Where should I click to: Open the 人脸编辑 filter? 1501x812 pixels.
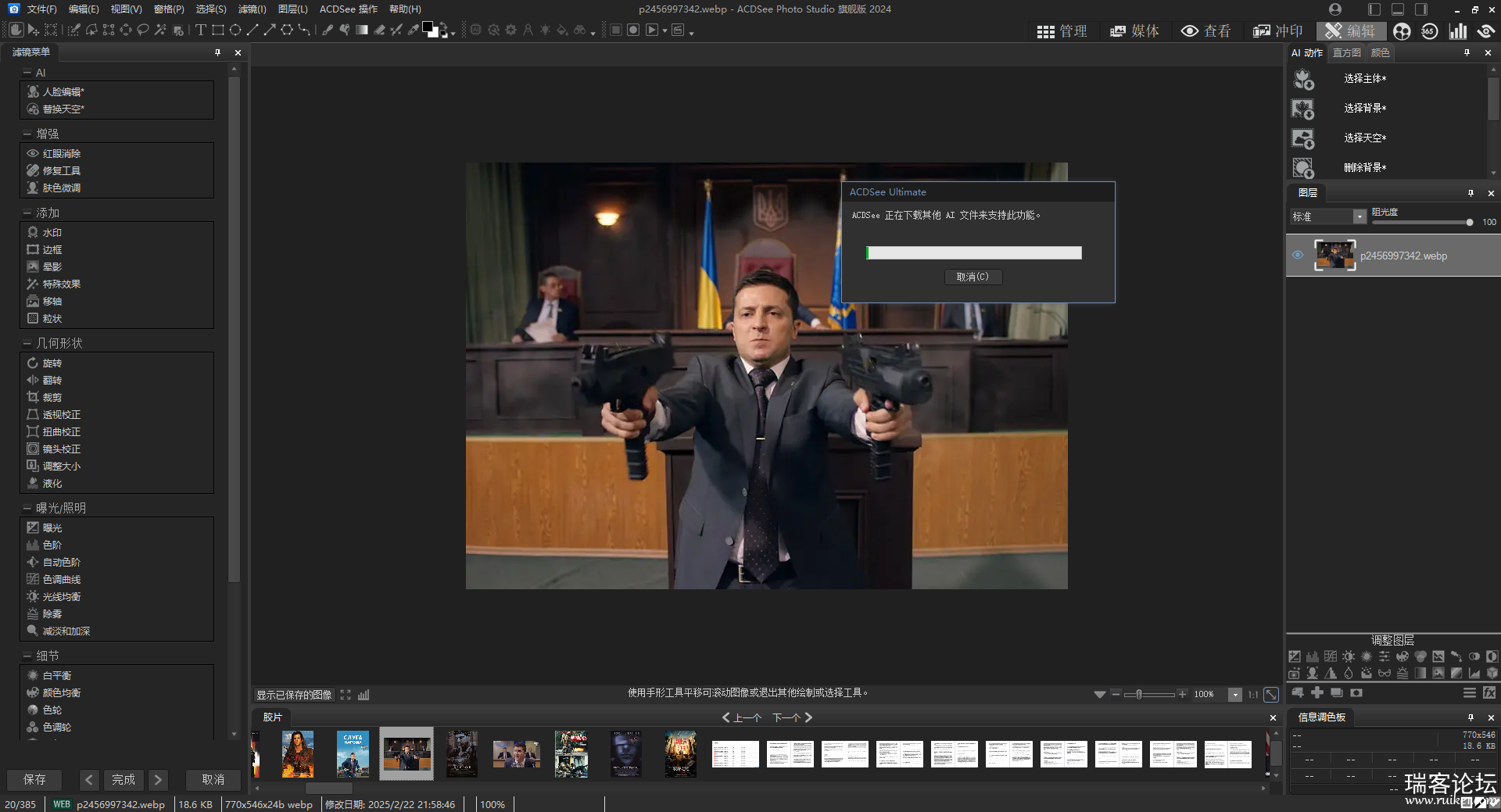tap(63, 91)
